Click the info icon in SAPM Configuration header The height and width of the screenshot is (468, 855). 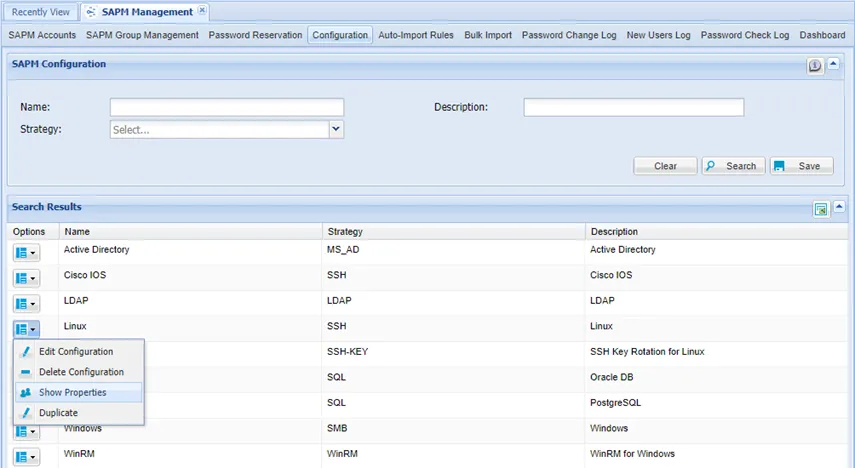click(815, 66)
